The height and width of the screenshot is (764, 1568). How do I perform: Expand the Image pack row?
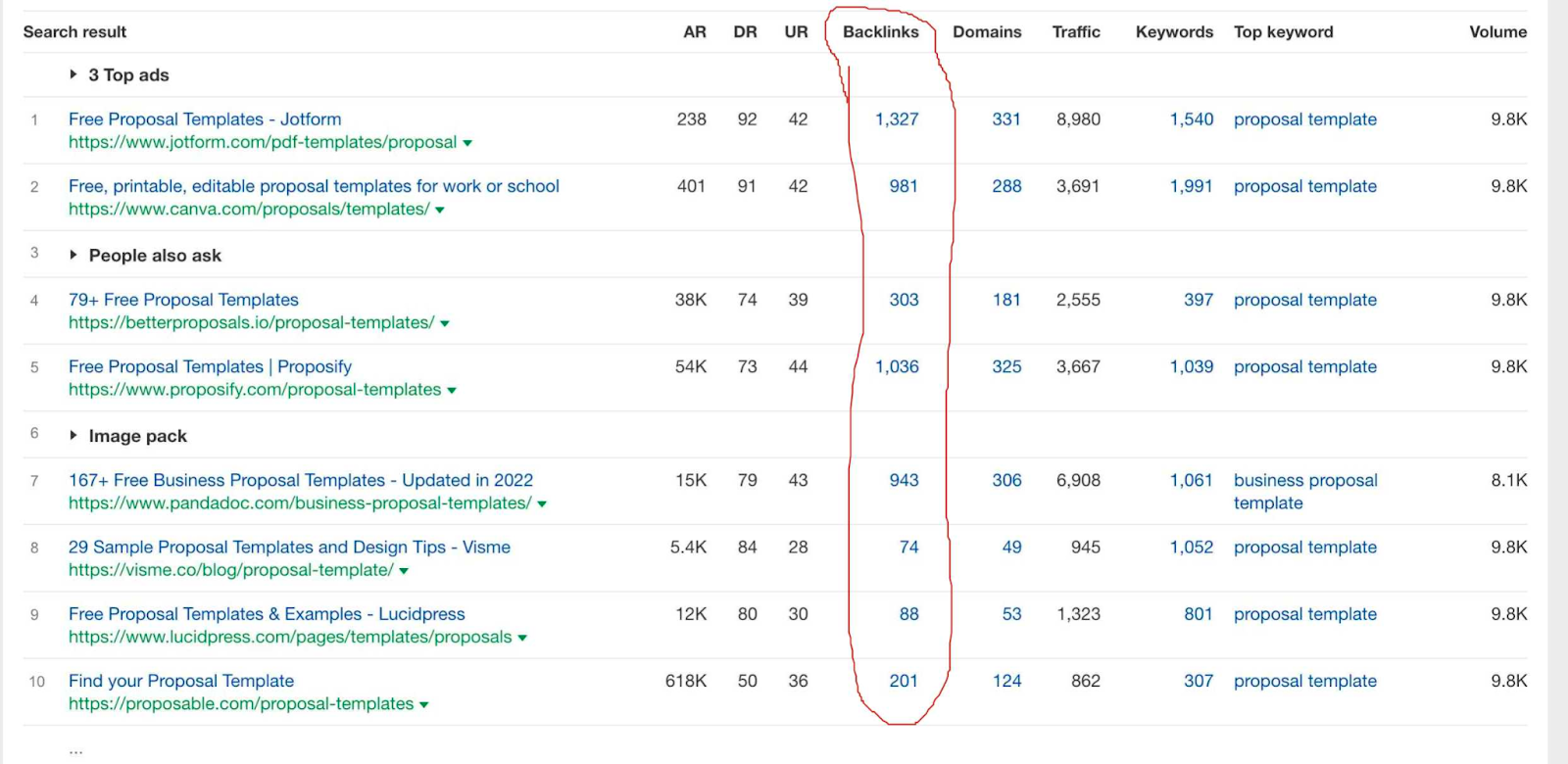coord(73,435)
